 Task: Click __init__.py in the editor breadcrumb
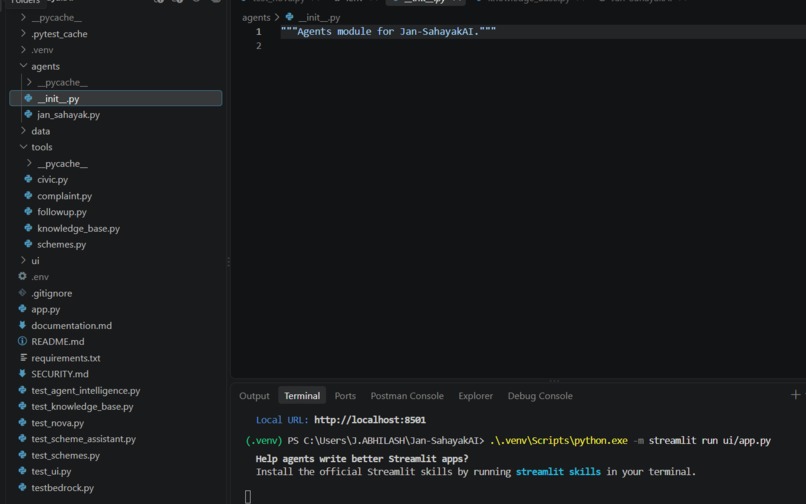pyautogui.click(x=319, y=17)
